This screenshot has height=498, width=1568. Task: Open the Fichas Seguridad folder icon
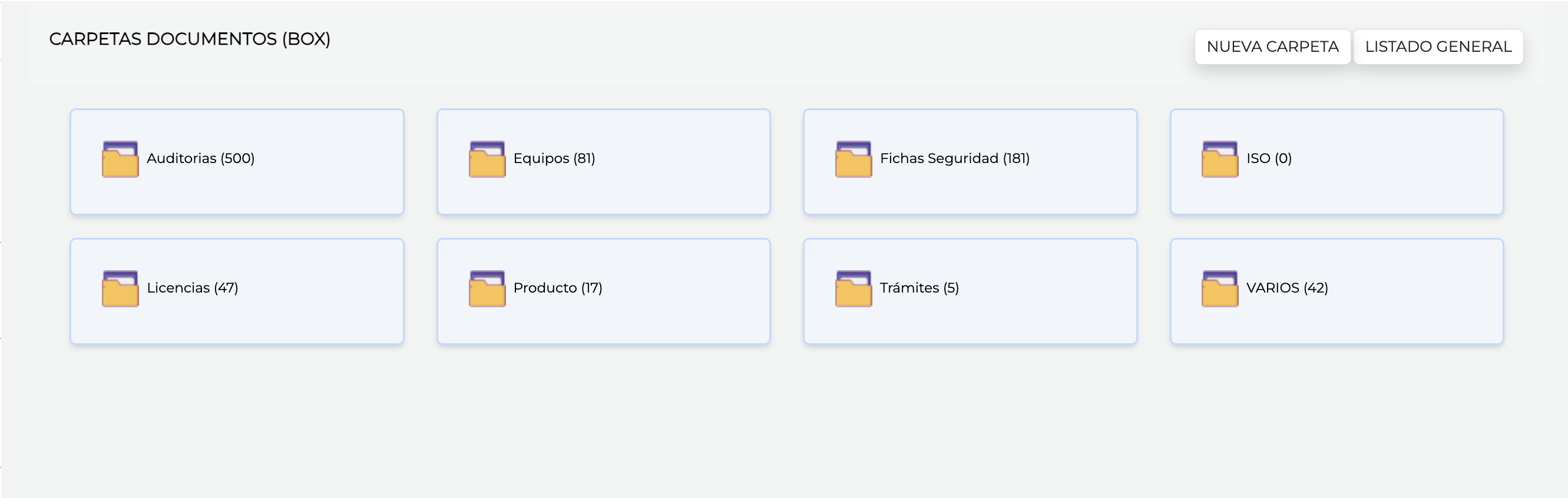tap(854, 160)
